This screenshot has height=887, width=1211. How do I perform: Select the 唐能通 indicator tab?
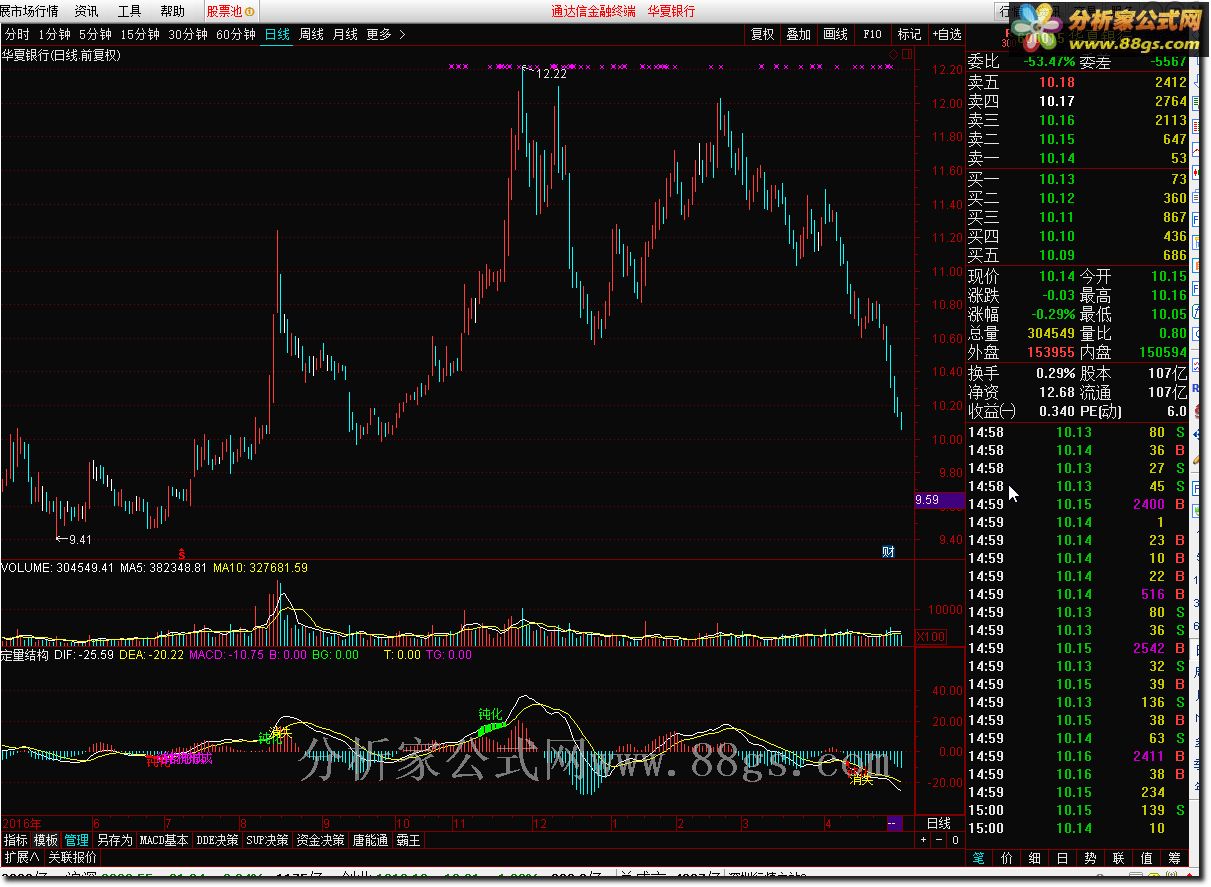click(x=370, y=840)
